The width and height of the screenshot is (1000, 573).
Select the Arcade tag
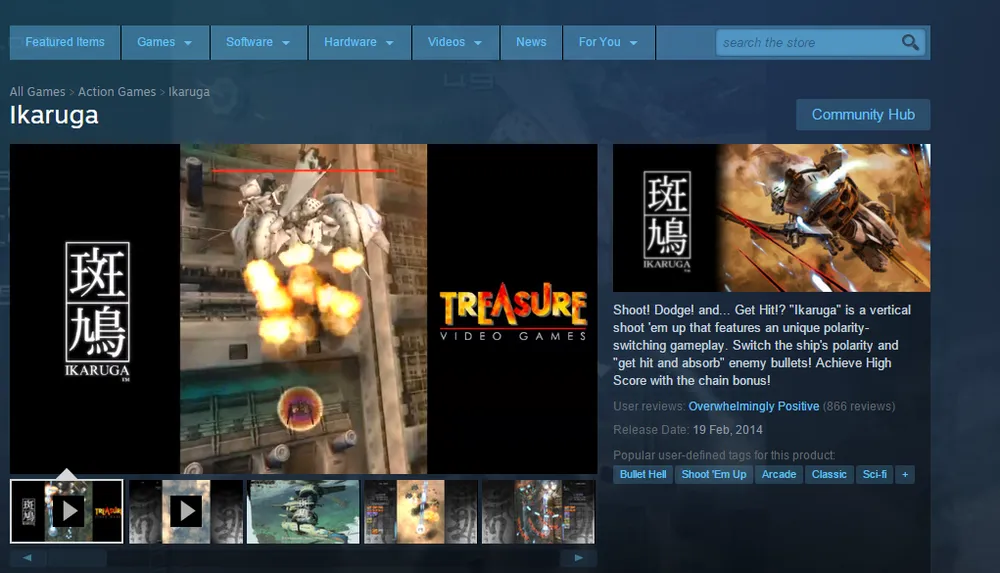pos(779,474)
